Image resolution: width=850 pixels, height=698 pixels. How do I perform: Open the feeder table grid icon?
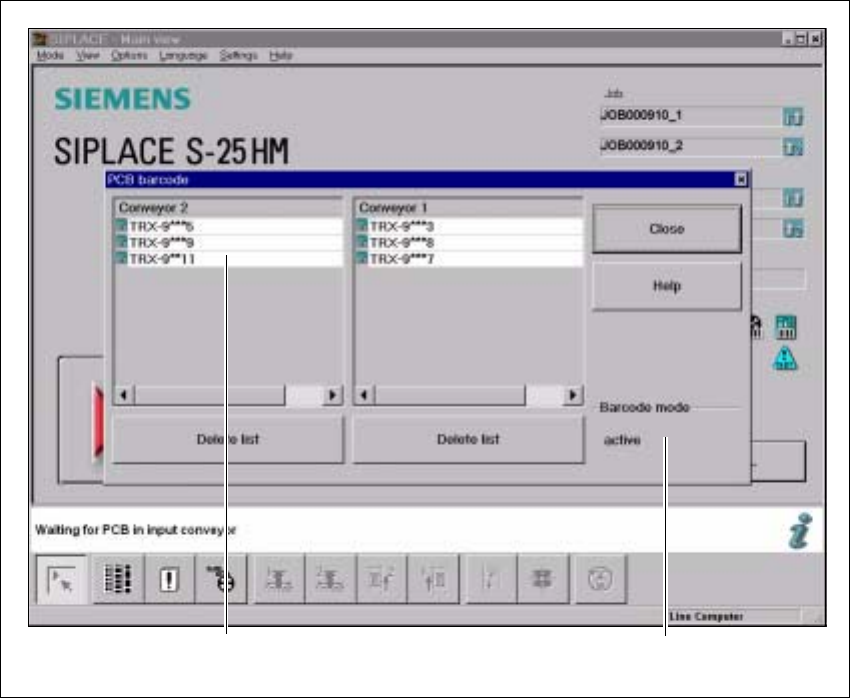point(118,579)
